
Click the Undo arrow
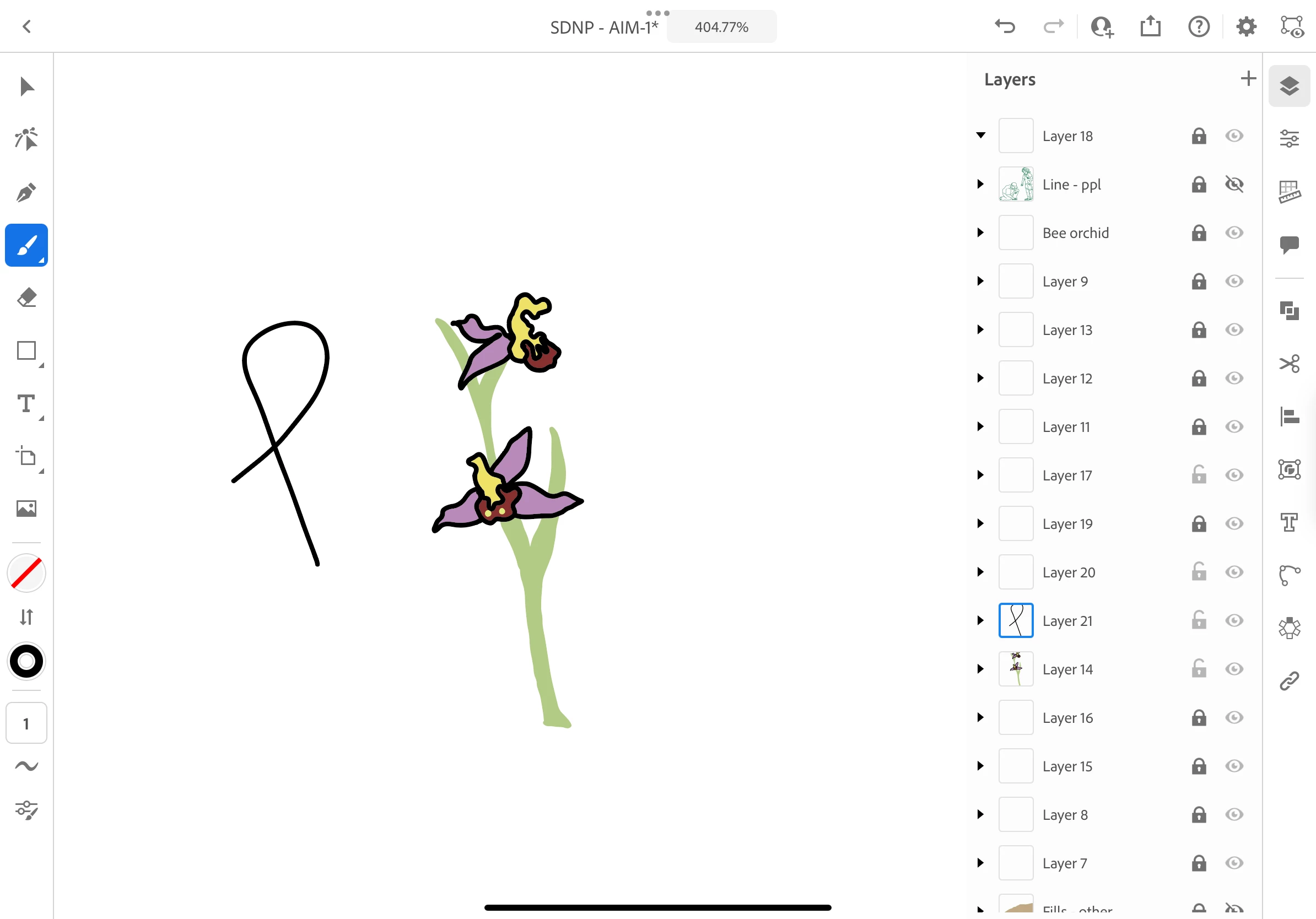[1005, 26]
